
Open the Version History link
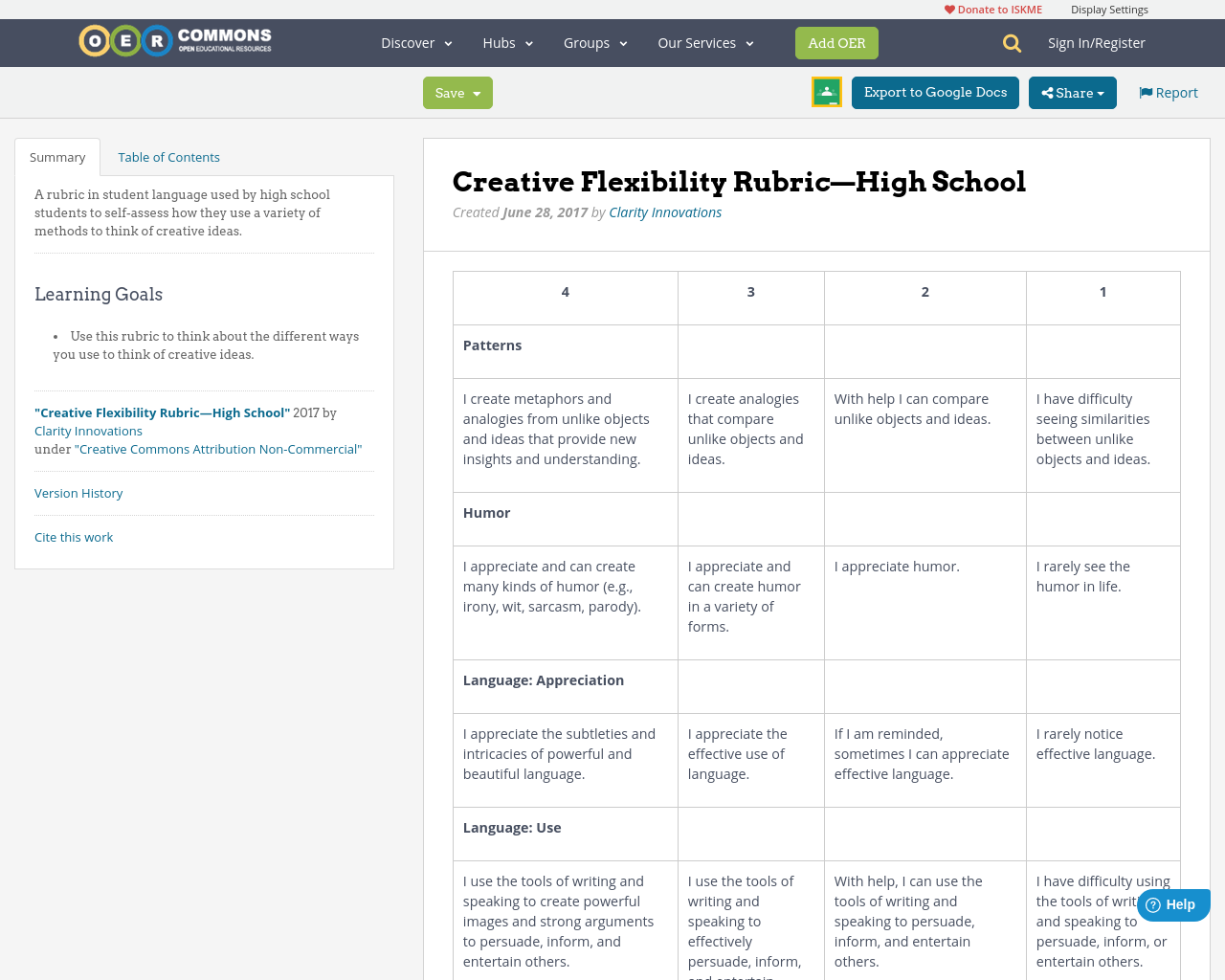78,492
